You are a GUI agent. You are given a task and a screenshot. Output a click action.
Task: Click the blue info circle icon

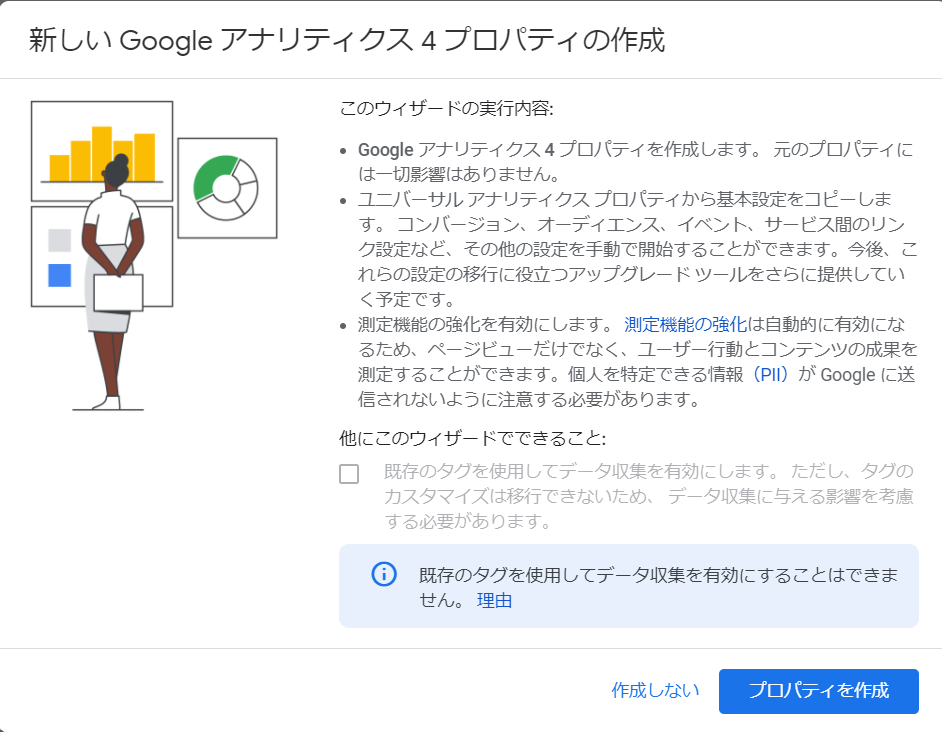[384, 574]
